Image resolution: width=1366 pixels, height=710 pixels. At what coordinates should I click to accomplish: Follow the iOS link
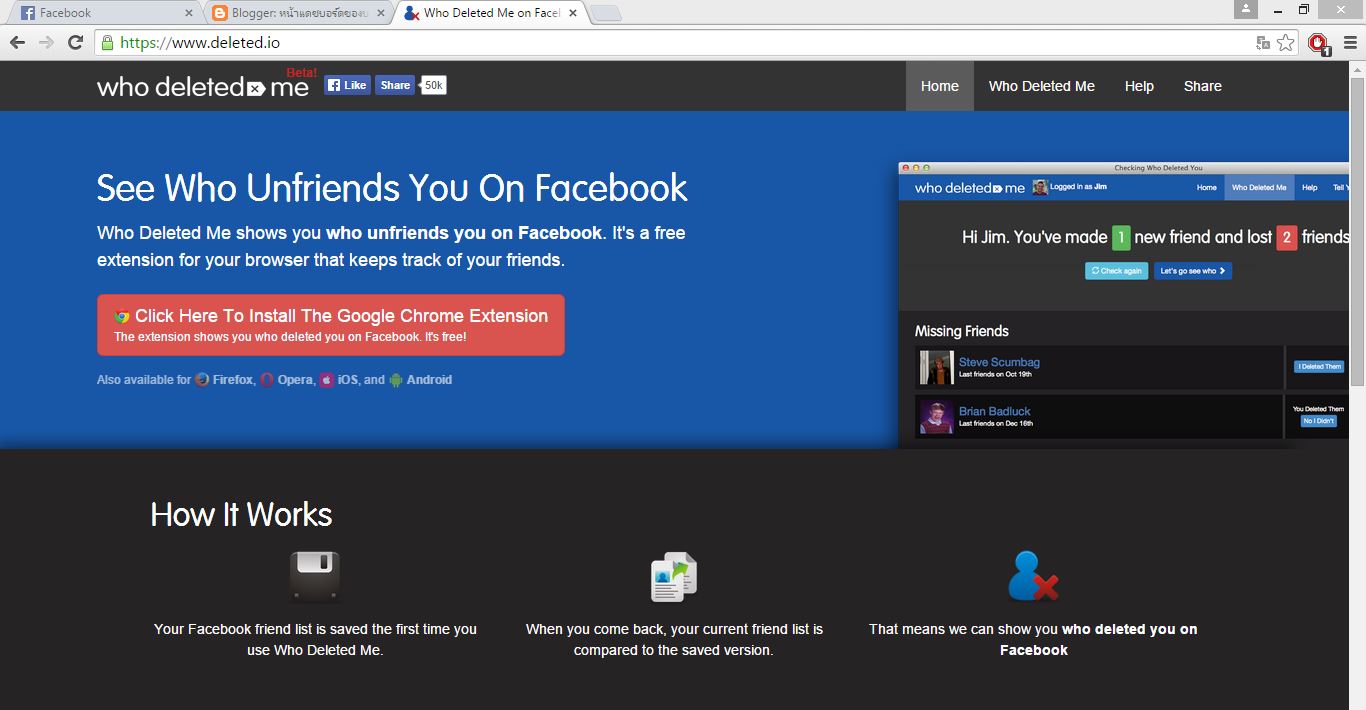click(348, 380)
